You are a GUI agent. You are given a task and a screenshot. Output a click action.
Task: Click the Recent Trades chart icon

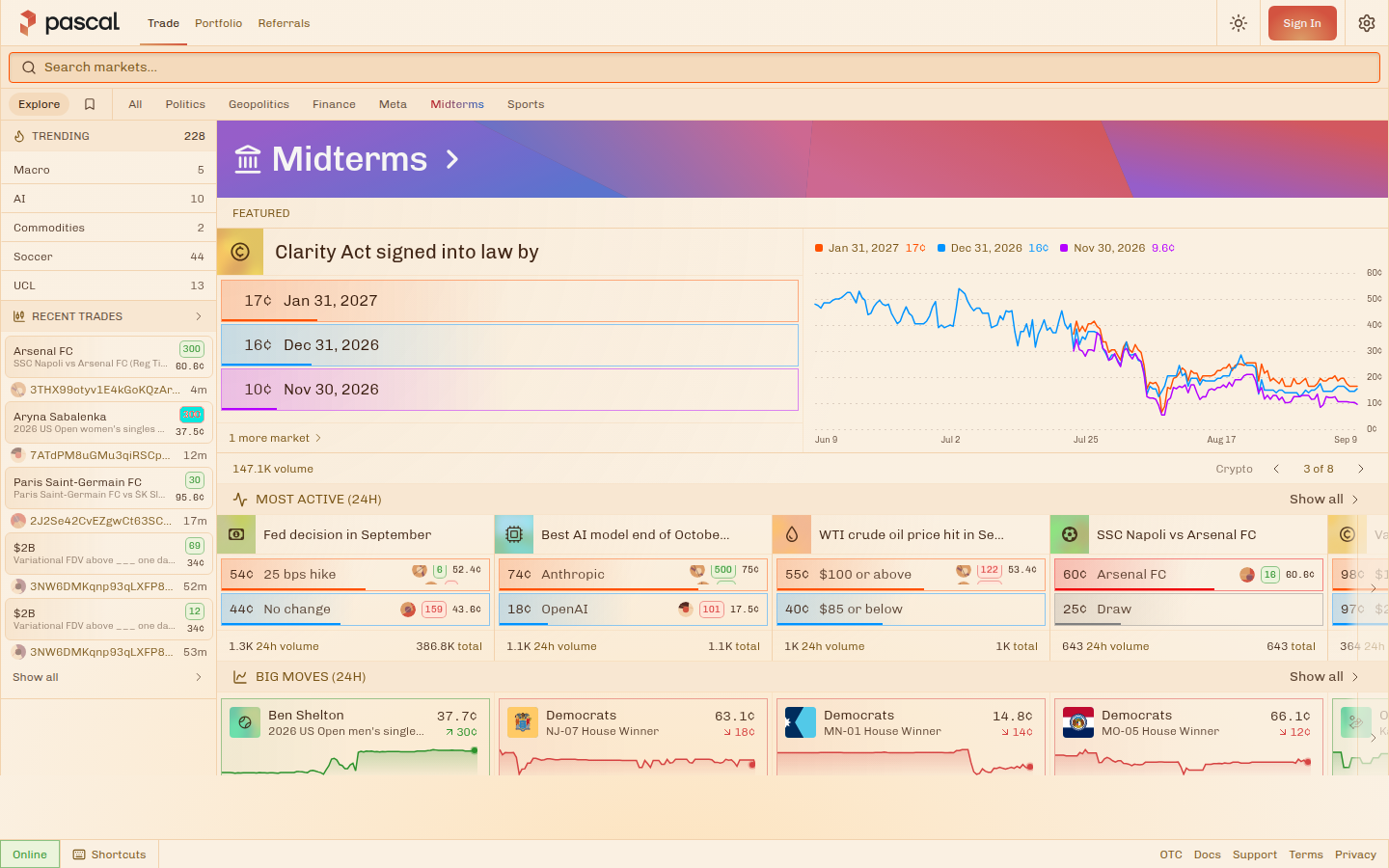19,316
